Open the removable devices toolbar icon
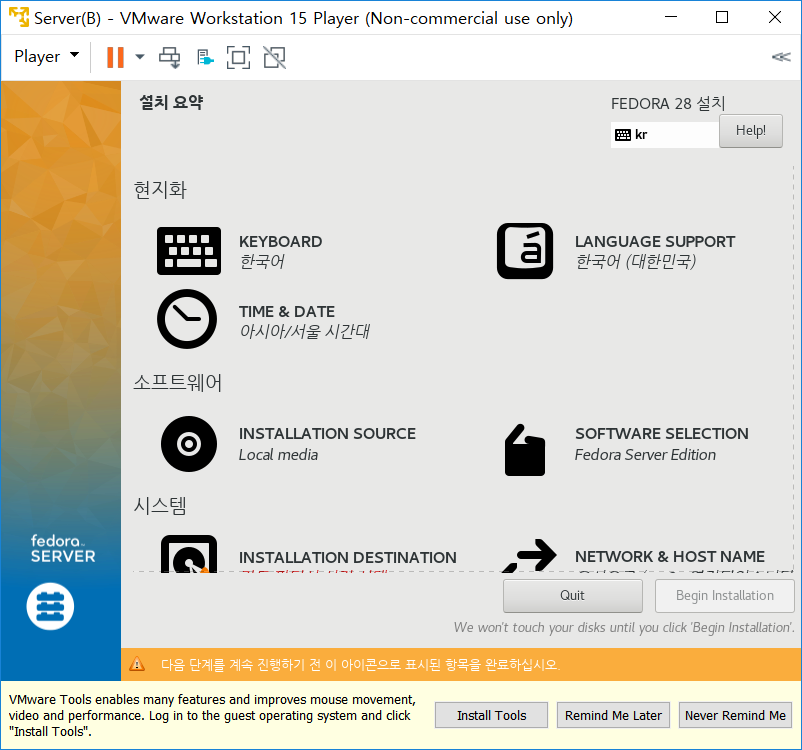This screenshot has width=802, height=750. (205, 57)
